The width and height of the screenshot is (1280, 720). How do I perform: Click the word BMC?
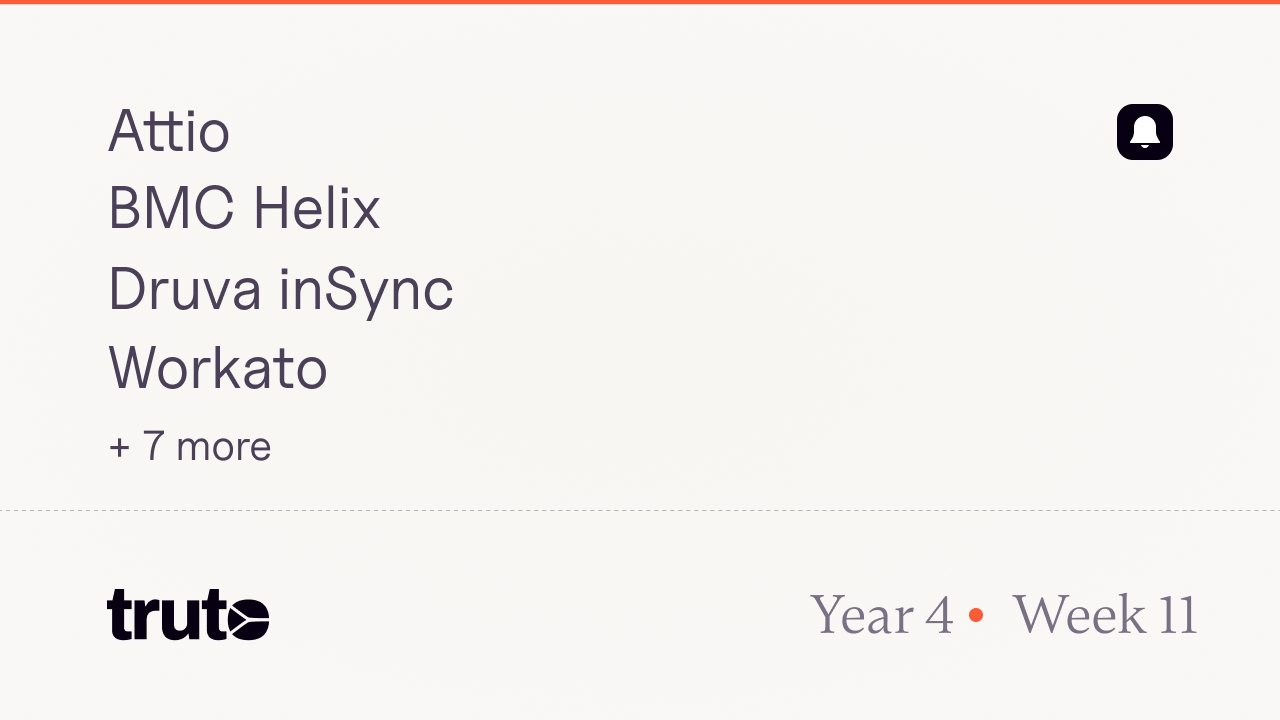pos(171,209)
